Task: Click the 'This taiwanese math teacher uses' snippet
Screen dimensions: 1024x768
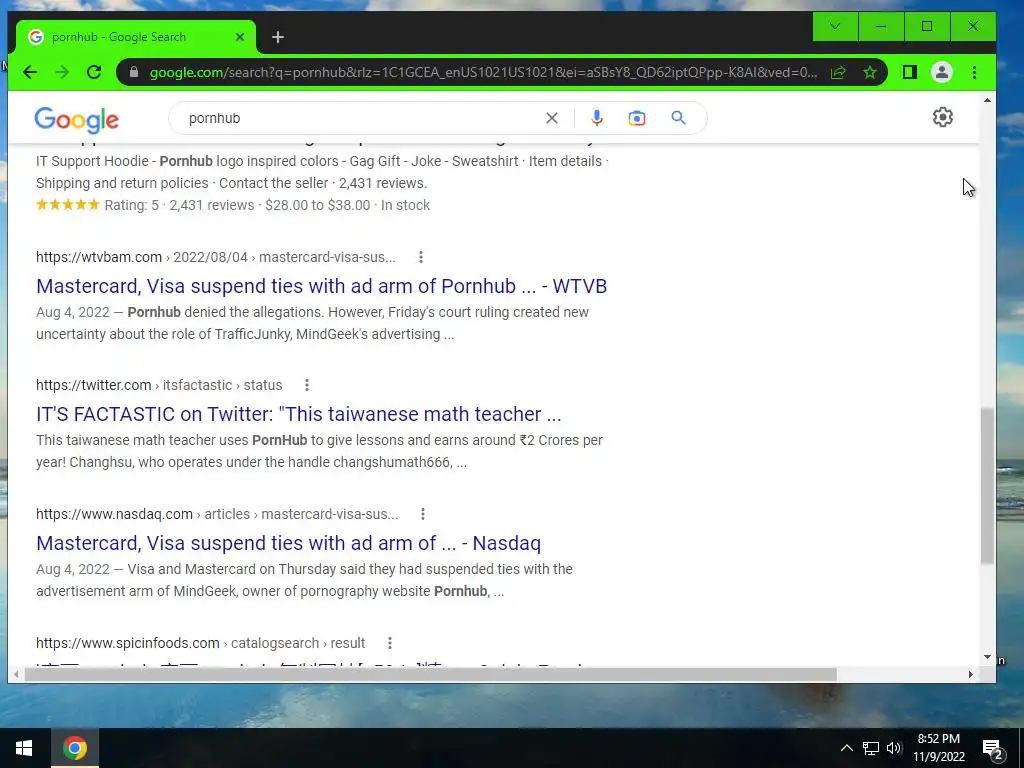Action: point(319,451)
